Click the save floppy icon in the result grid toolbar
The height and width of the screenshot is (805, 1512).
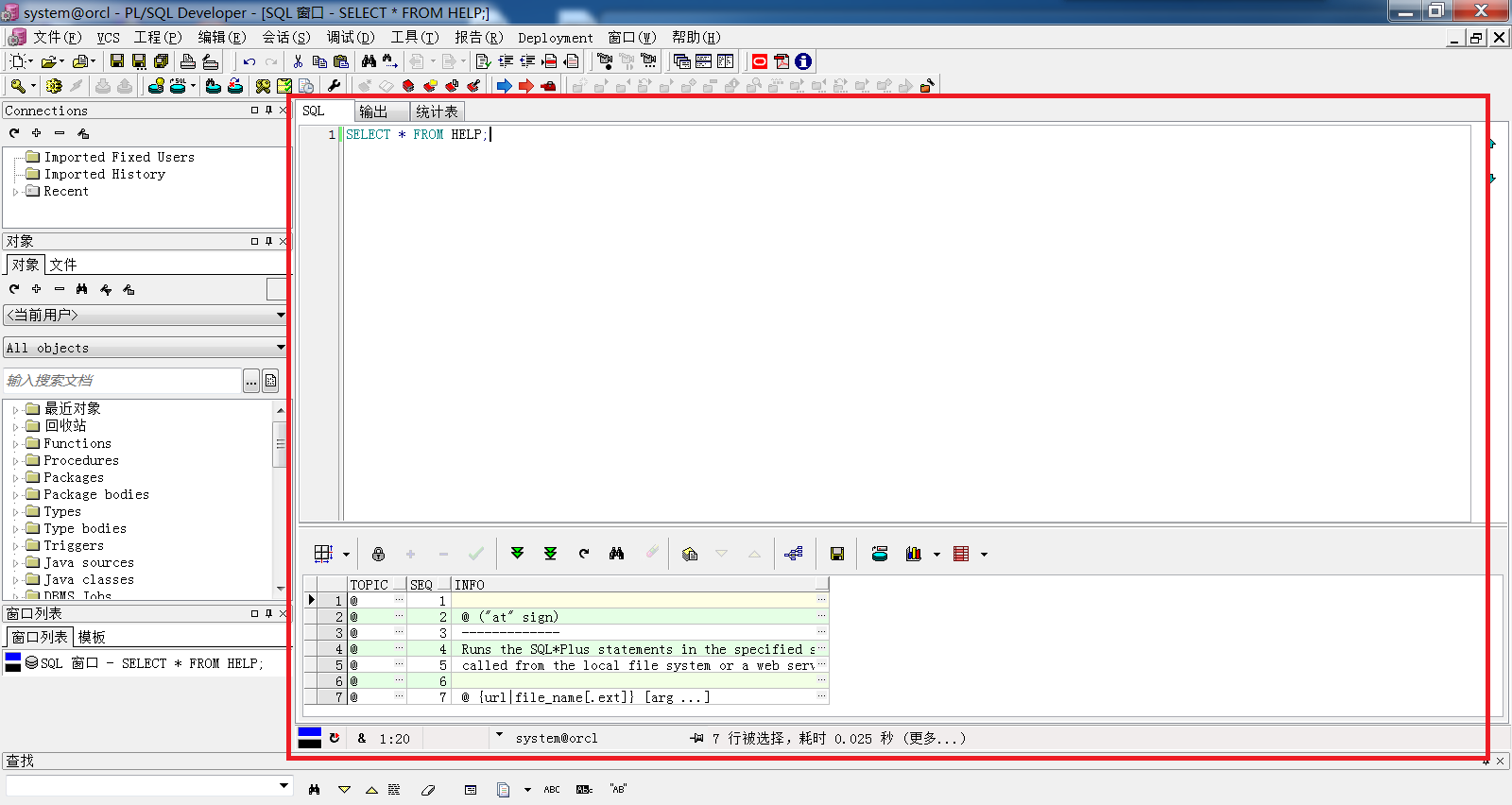(x=837, y=554)
